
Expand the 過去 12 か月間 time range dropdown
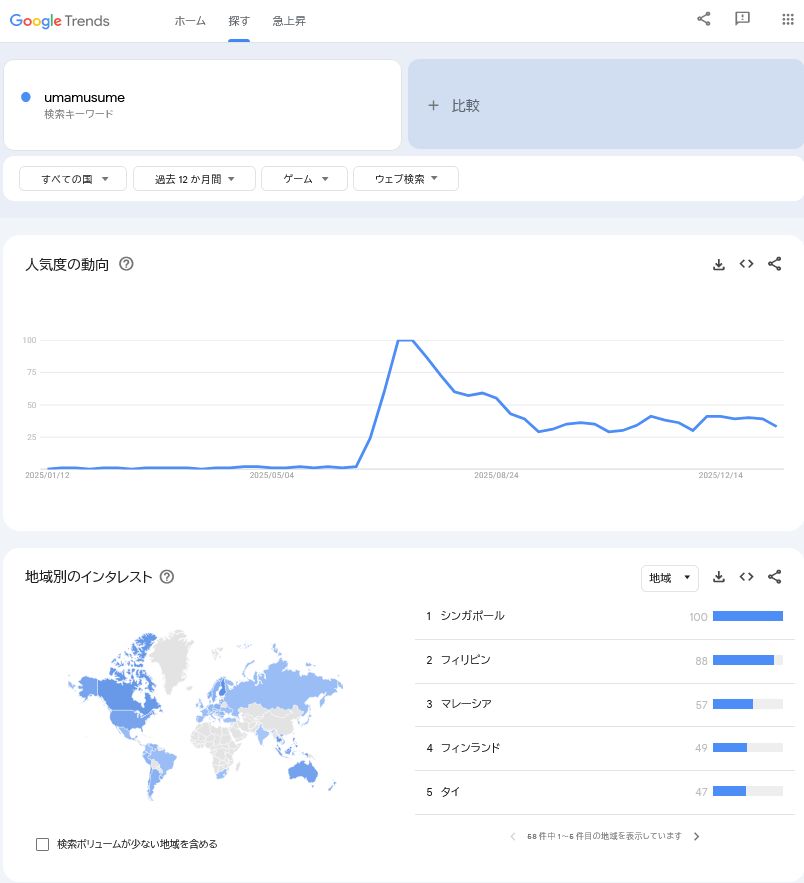coord(194,179)
